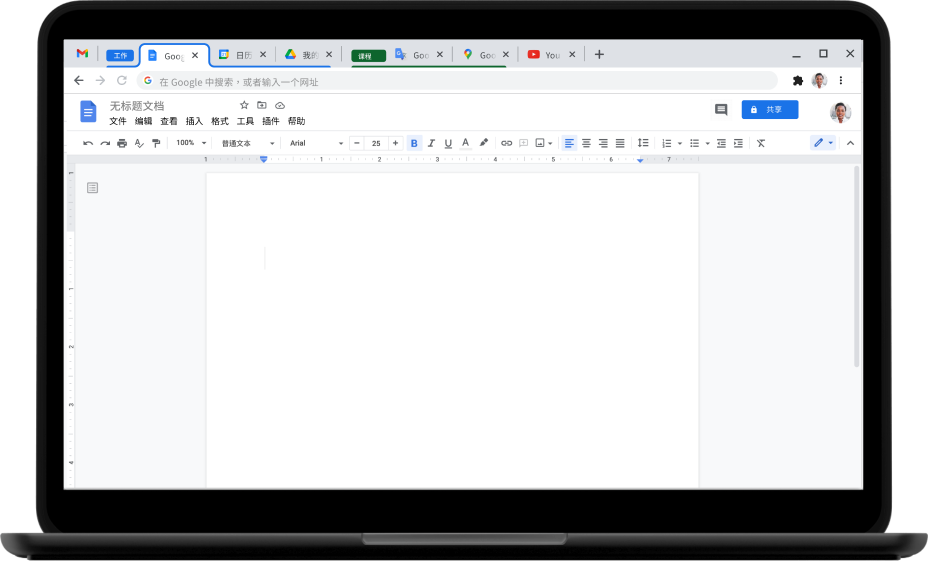Open the 格式 menu
The width and height of the screenshot is (928, 561).
219,121
